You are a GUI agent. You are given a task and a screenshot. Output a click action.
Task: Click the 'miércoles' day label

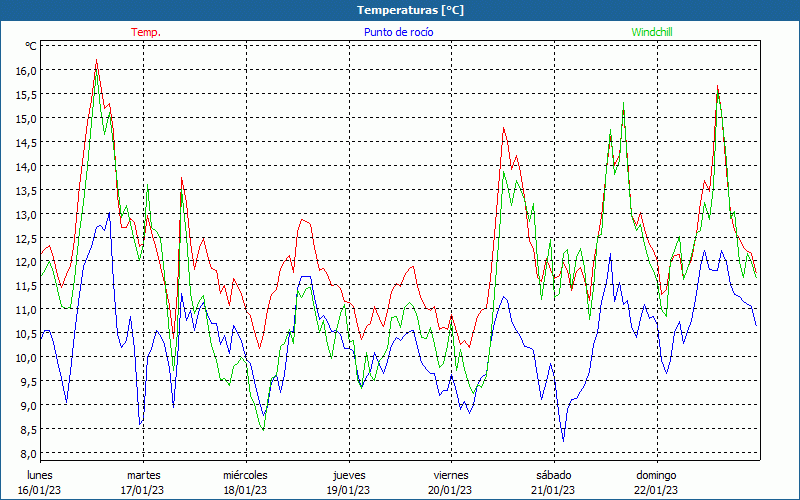[245, 475]
